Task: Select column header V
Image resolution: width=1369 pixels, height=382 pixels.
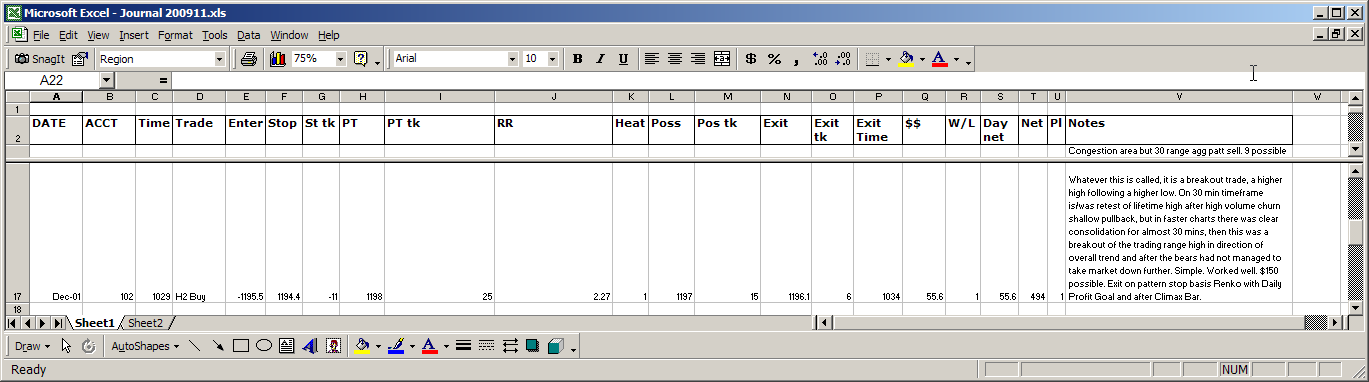Action: [1179, 96]
